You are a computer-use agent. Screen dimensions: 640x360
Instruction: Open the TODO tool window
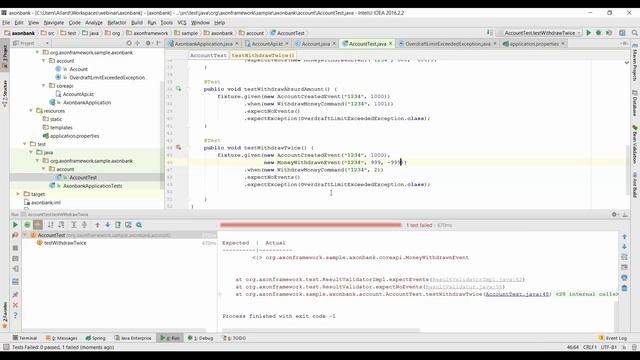click(234, 338)
